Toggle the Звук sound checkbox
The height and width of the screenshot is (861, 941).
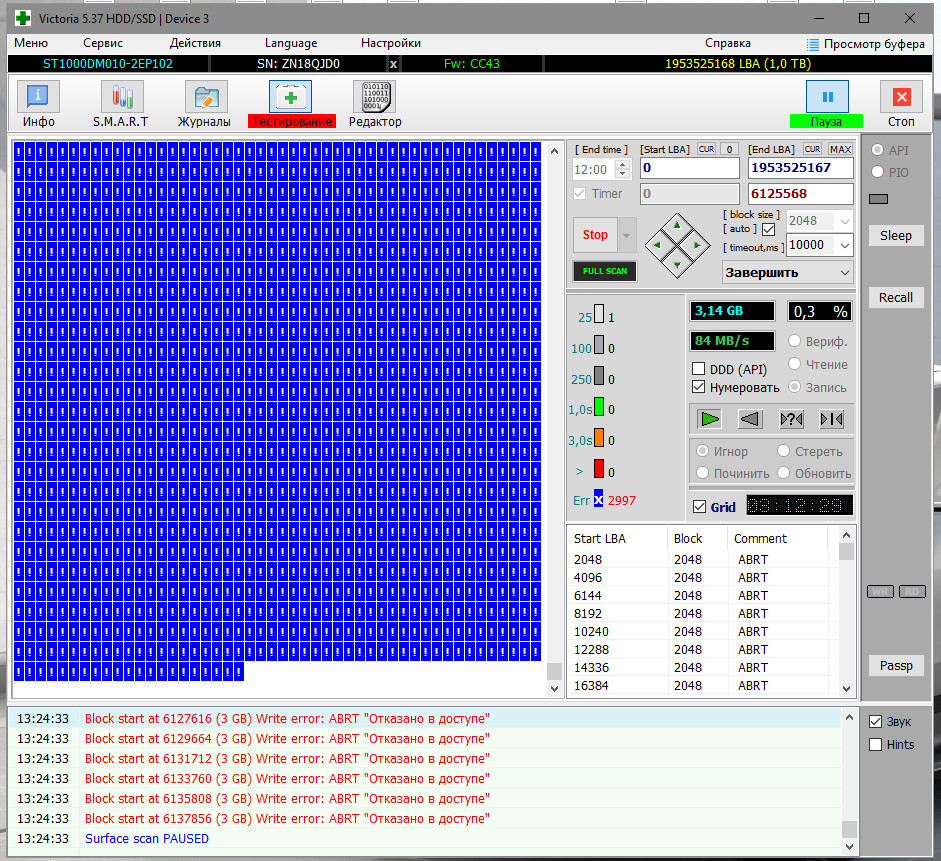[x=876, y=722]
